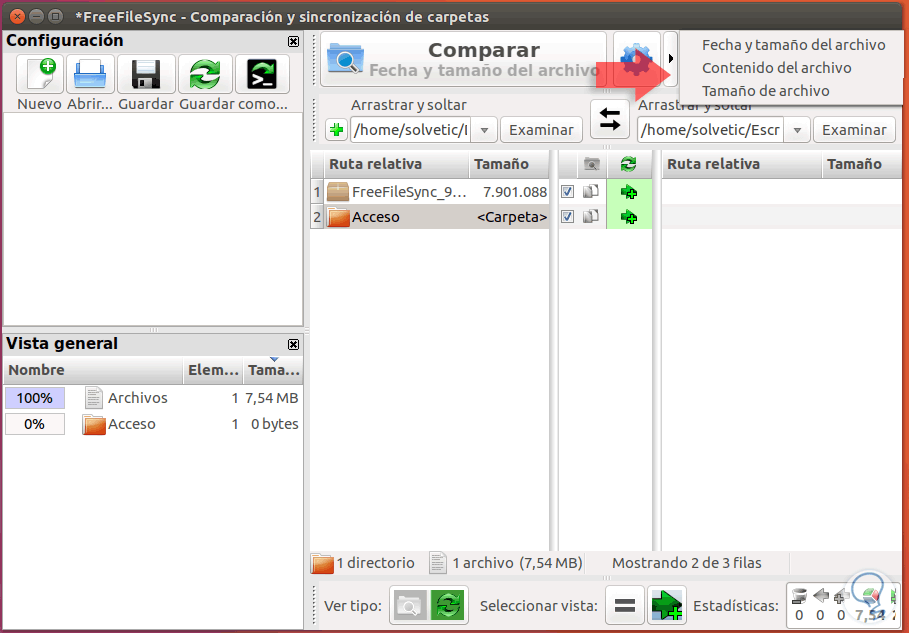Click the sync action column header icon
The height and width of the screenshot is (633, 909).
point(628,165)
